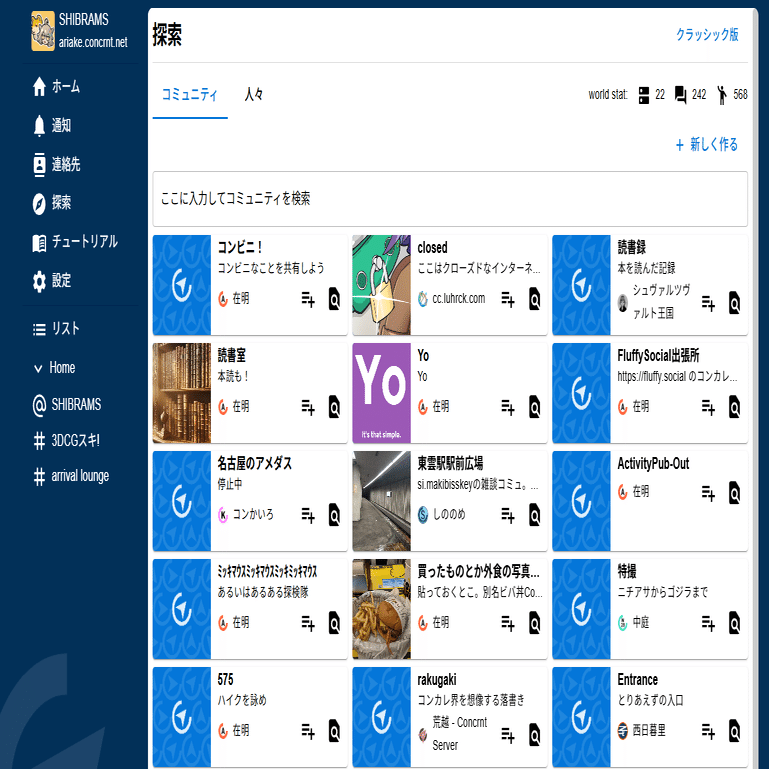Preview the Entrance community
Viewport: 769px width, 769px height.
734,731
